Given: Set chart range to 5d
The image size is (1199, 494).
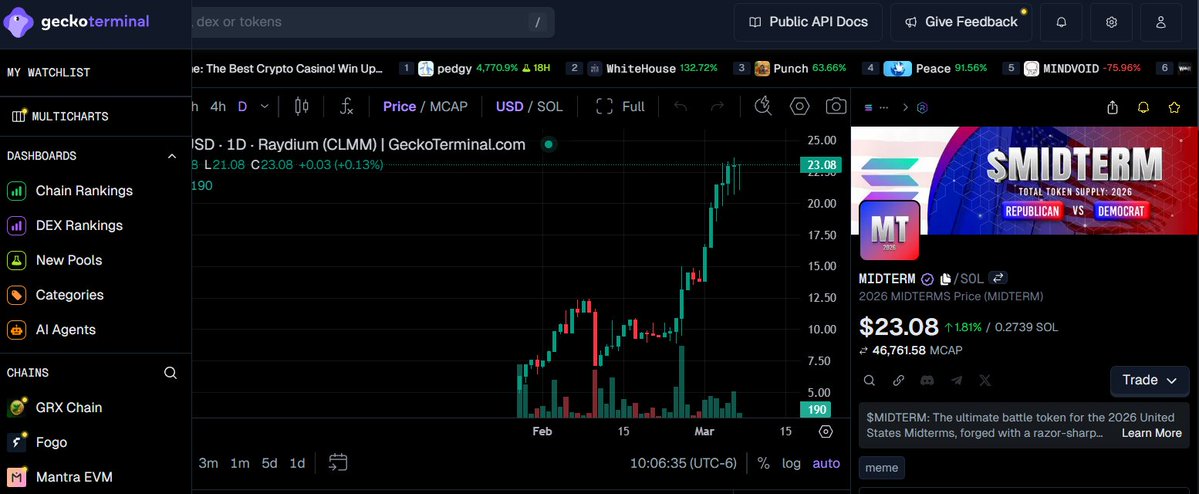Looking at the screenshot, I should (x=270, y=463).
